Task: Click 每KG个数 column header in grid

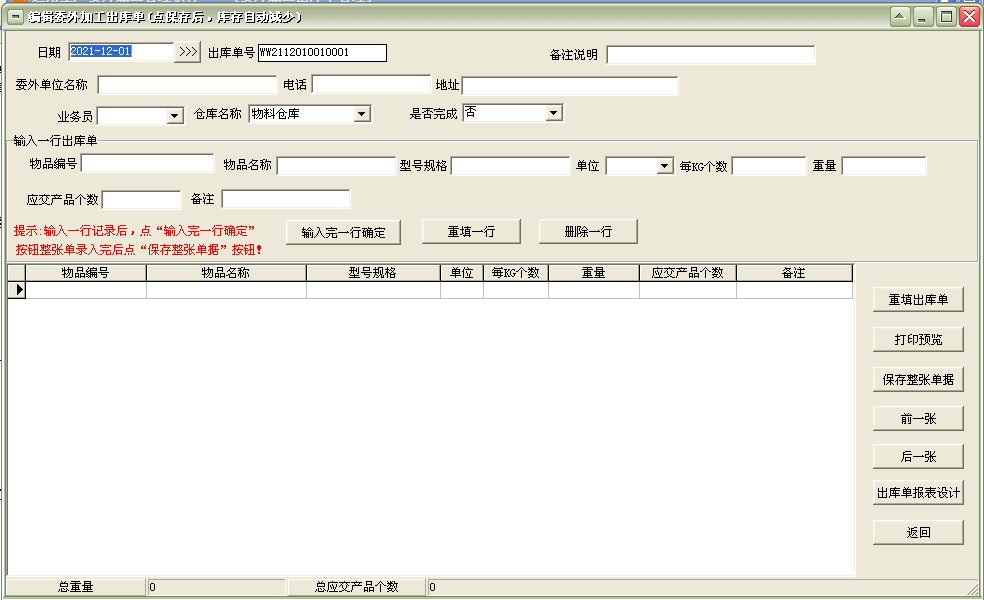Action: click(516, 273)
